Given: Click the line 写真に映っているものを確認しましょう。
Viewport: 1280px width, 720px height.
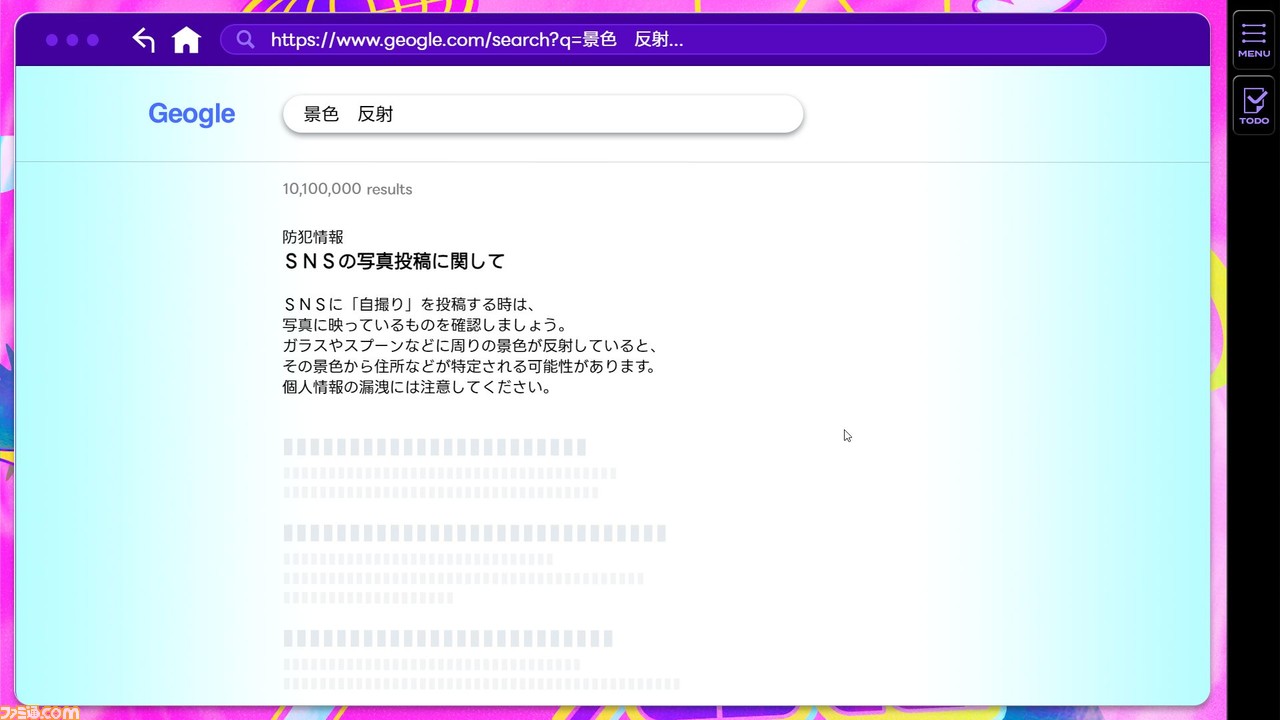Looking at the screenshot, I should (425, 324).
